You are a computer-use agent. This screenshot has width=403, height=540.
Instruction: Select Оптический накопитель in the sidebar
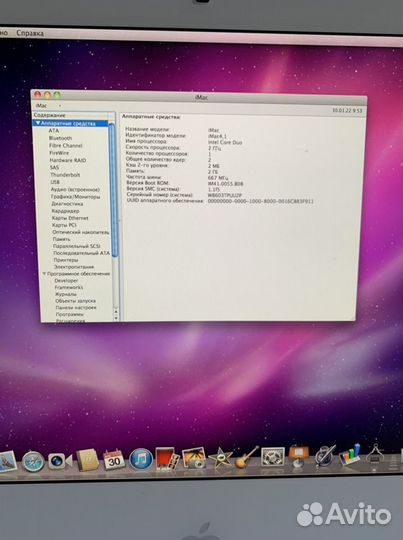(x=81, y=232)
